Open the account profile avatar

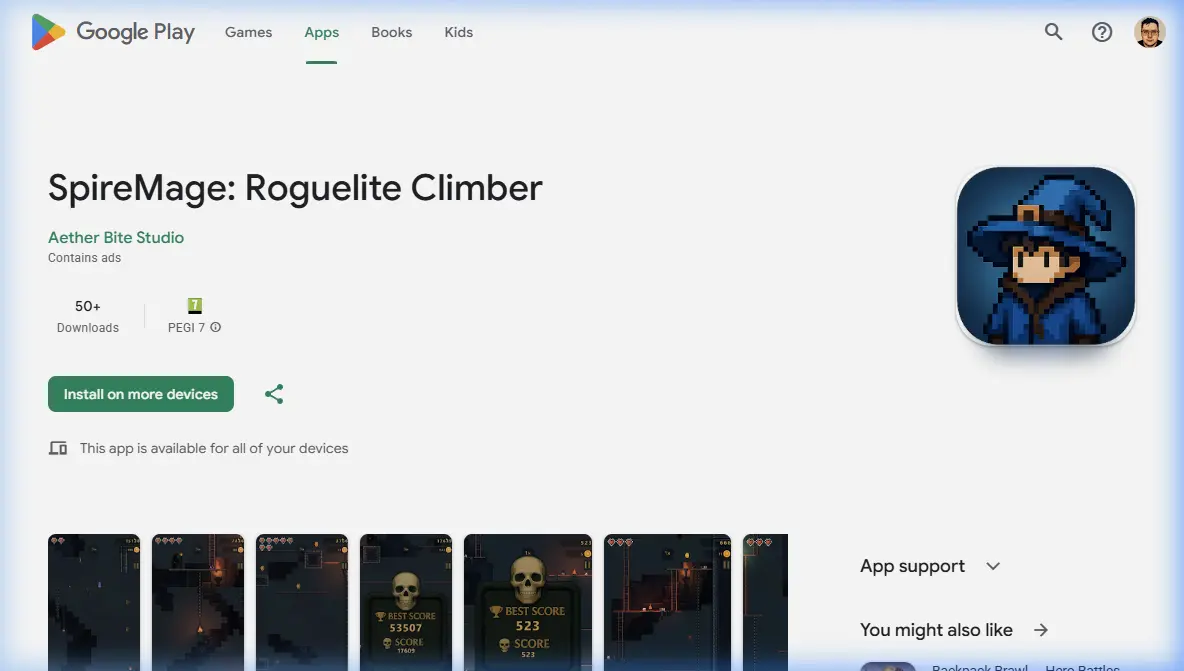click(x=1150, y=32)
